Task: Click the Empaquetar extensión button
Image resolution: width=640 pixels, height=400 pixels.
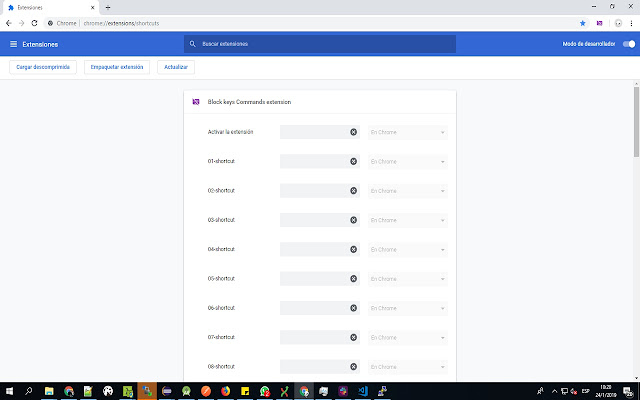Action: (x=117, y=67)
